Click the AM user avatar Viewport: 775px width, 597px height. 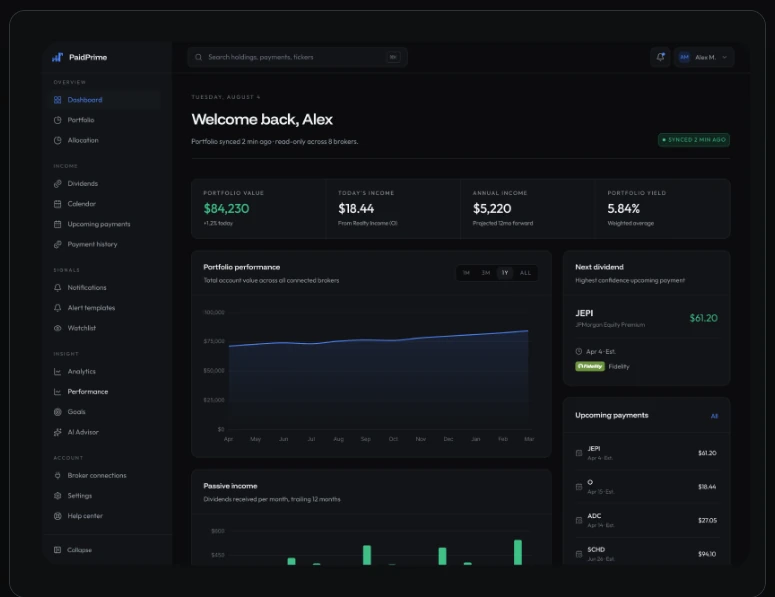coord(684,57)
